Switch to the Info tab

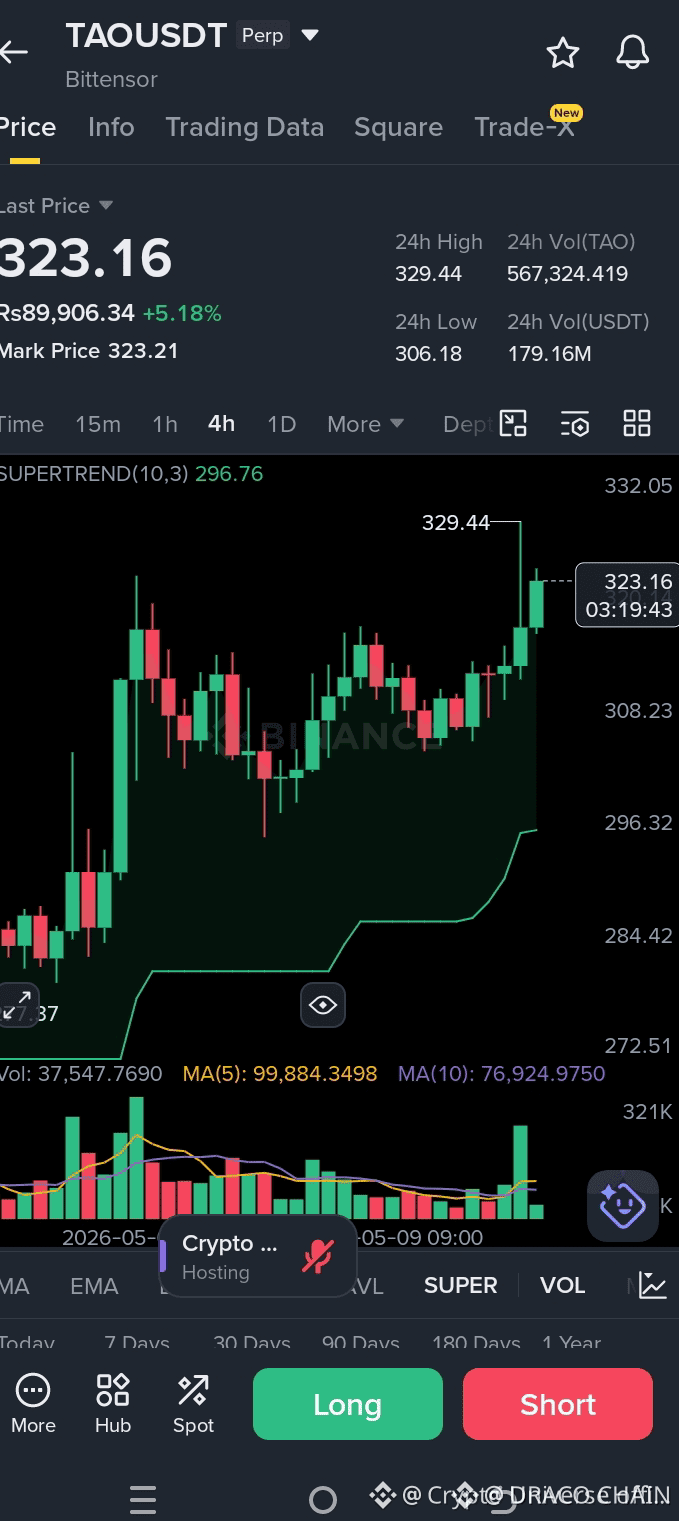point(111,127)
